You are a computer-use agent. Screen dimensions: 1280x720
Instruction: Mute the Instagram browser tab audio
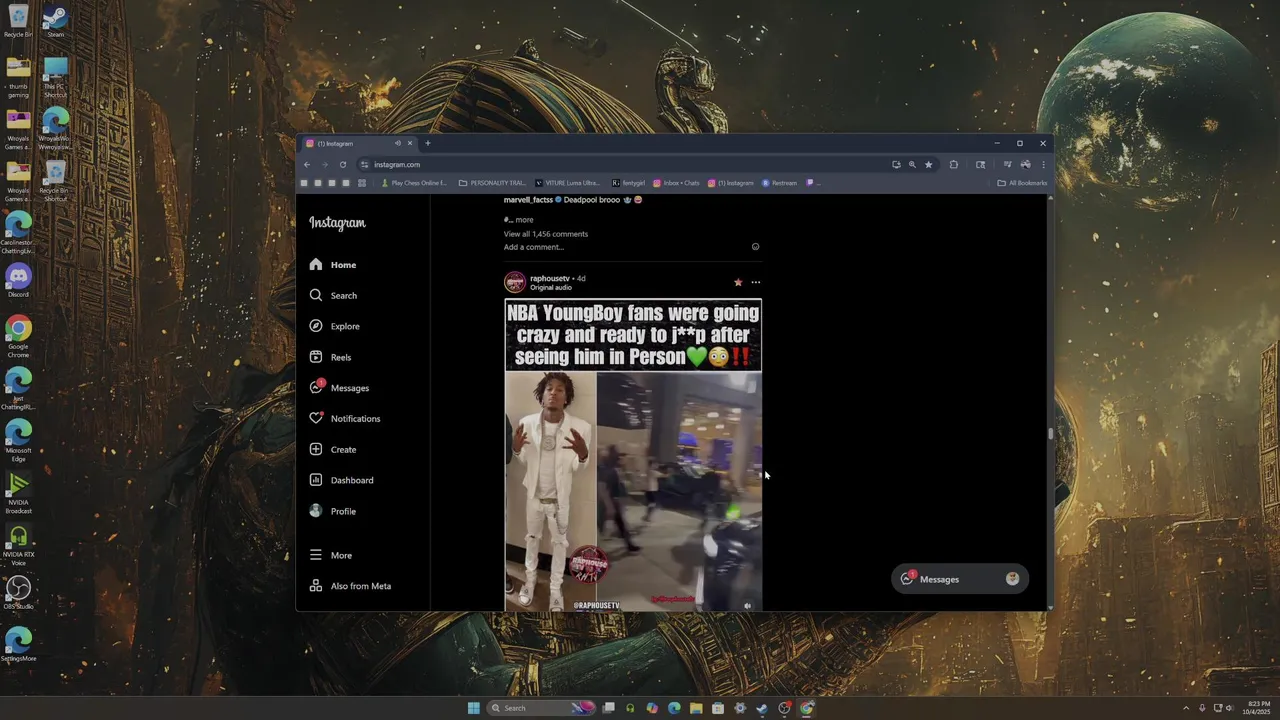397,143
